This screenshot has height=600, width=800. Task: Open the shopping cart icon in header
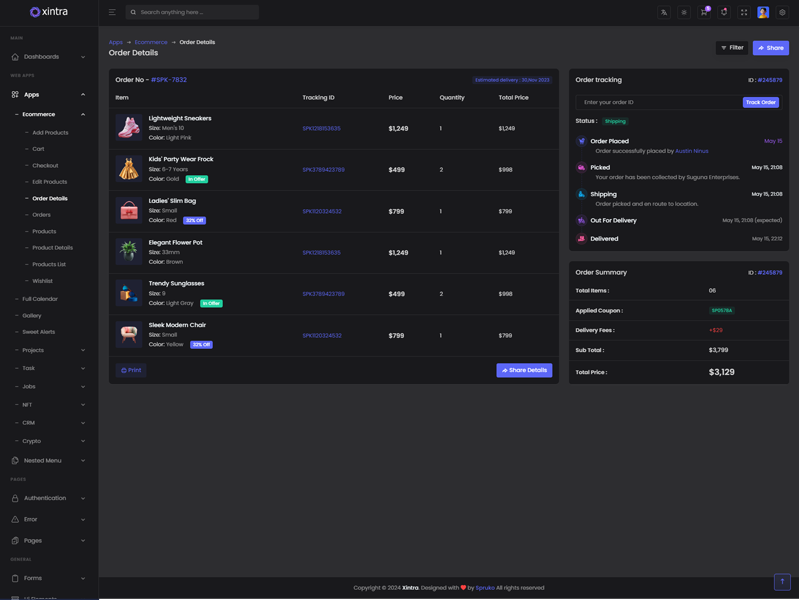point(704,13)
